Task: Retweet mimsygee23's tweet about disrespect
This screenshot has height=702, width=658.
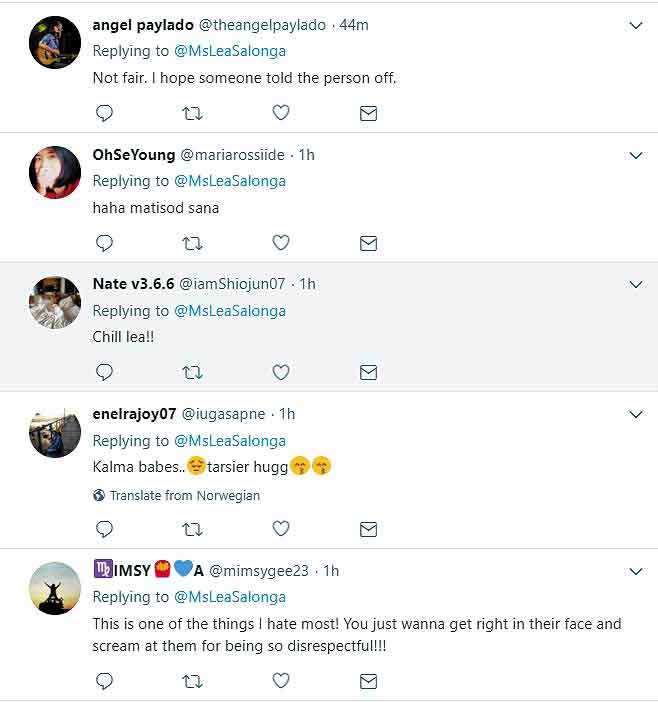Action: [x=193, y=681]
